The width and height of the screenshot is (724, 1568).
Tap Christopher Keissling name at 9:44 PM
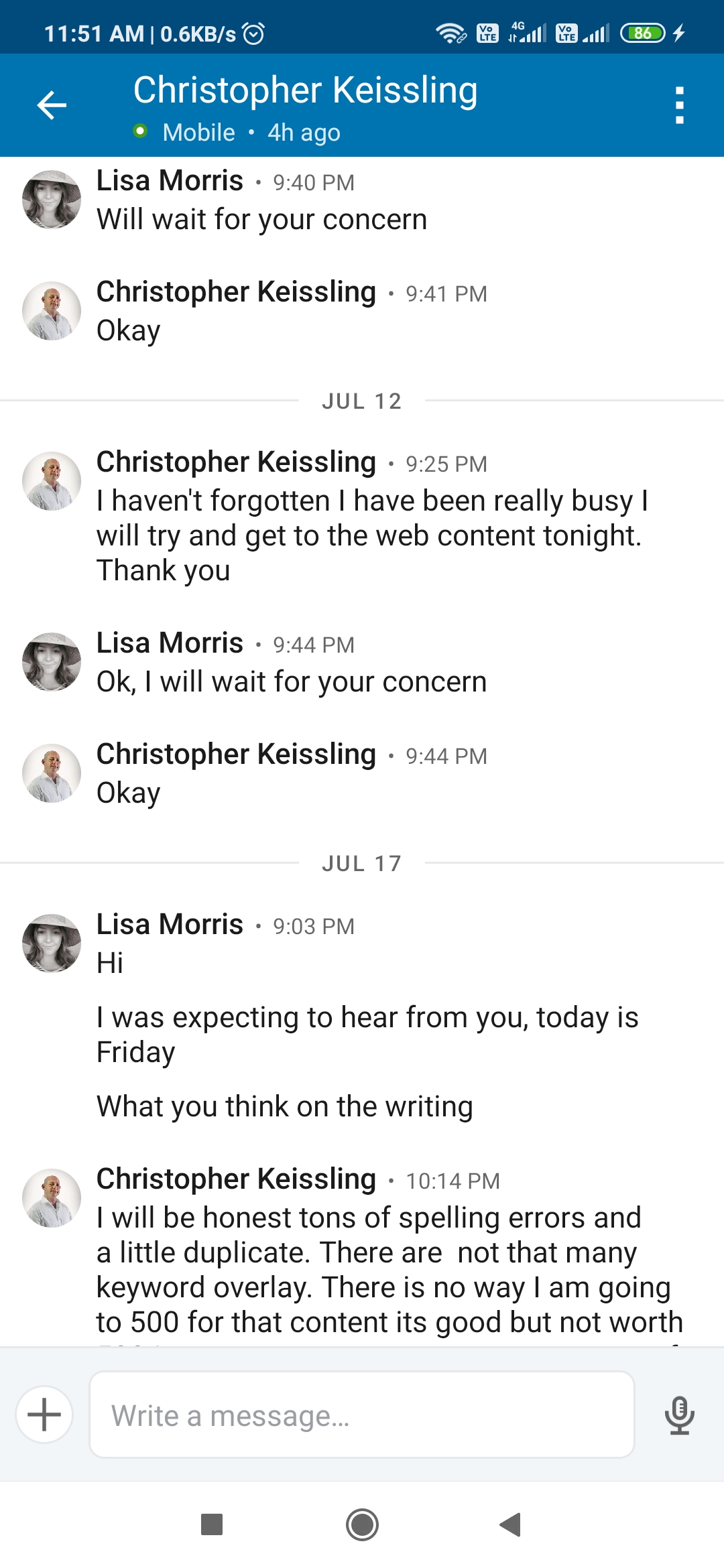point(236,755)
